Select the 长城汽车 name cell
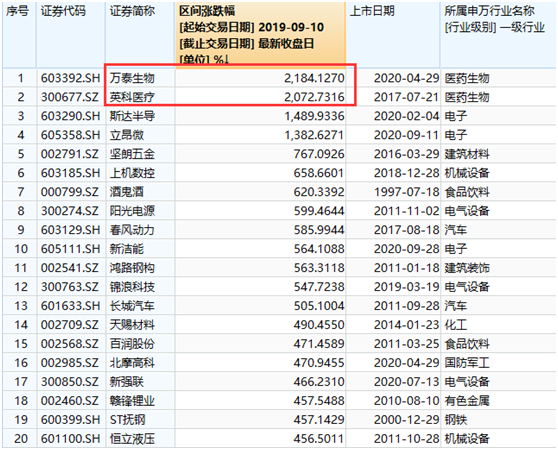This screenshot has height=450, width=558. pyautogui.click(x=132, y=306)
